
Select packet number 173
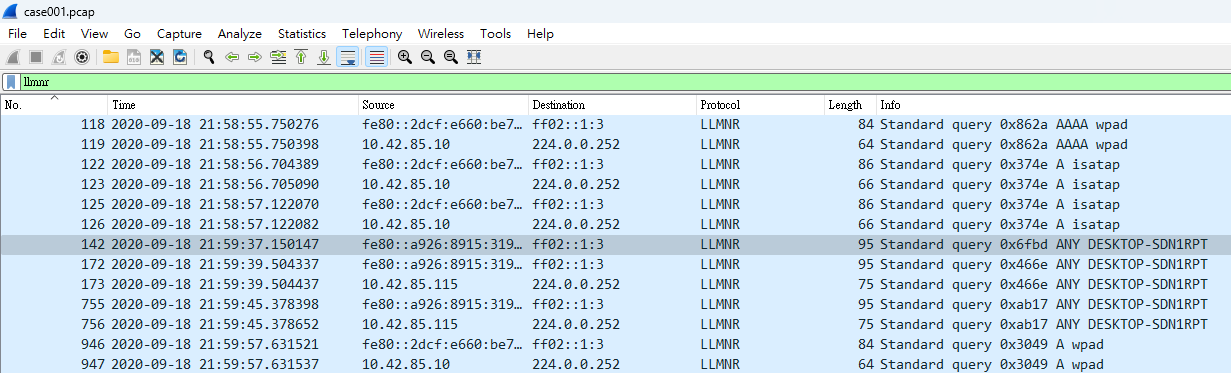(615, 285)
